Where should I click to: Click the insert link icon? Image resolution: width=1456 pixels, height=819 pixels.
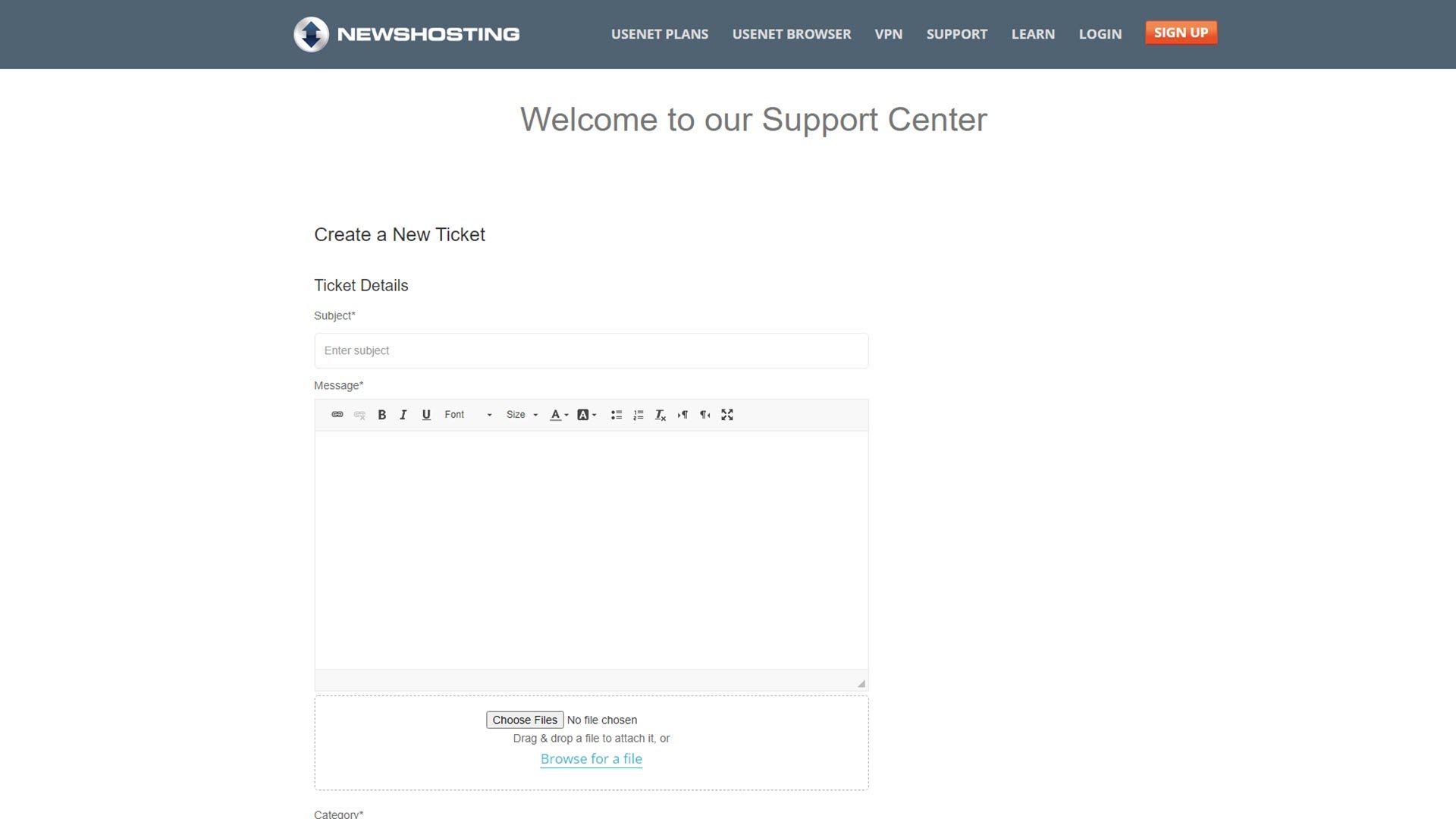[x=337, y=415]
